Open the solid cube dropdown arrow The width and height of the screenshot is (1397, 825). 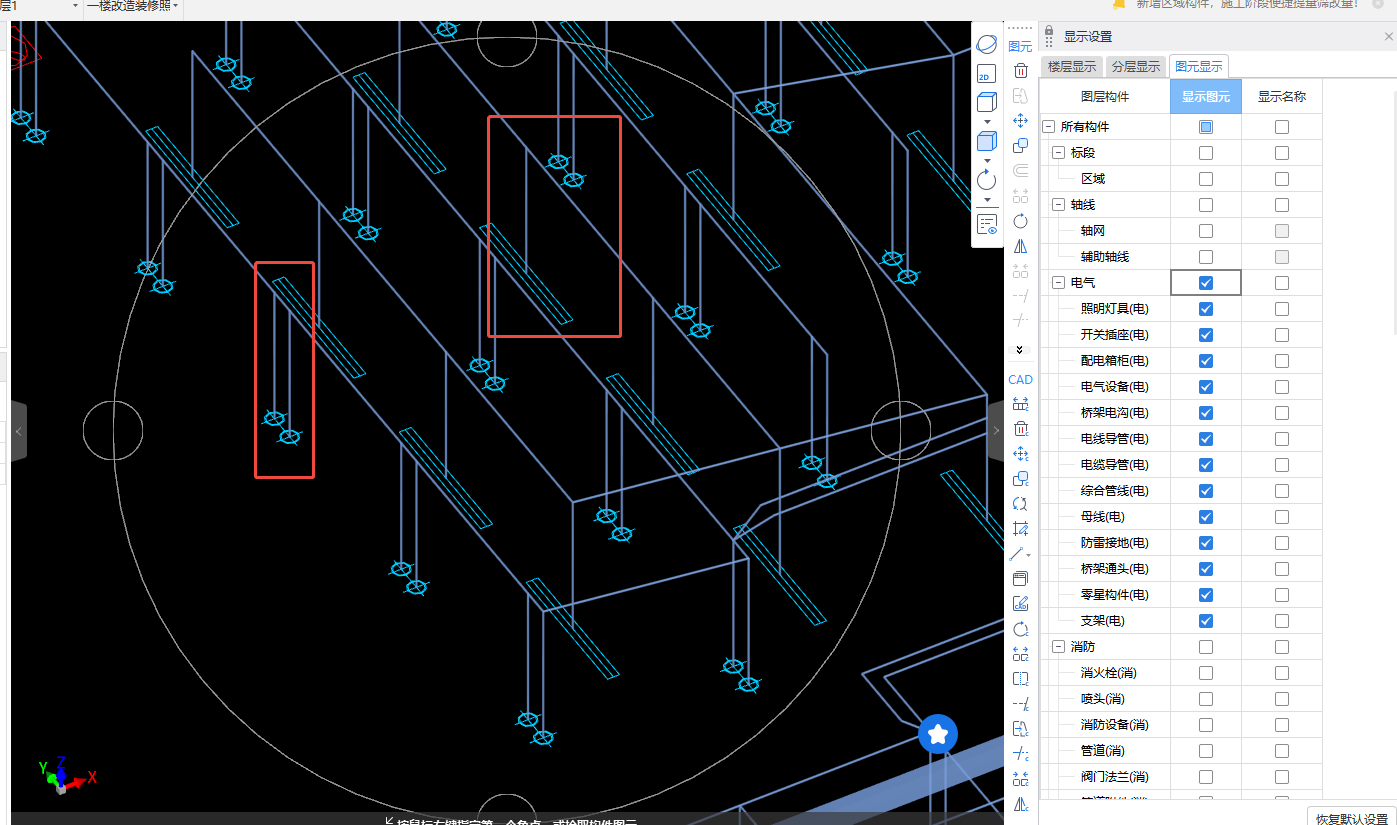987,160
